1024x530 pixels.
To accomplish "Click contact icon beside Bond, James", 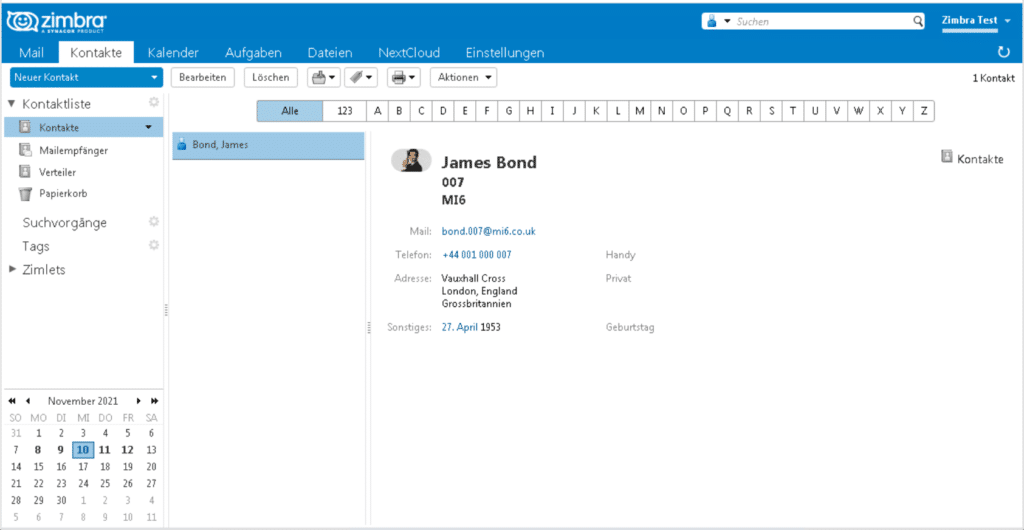I will (x=182, y=146).
